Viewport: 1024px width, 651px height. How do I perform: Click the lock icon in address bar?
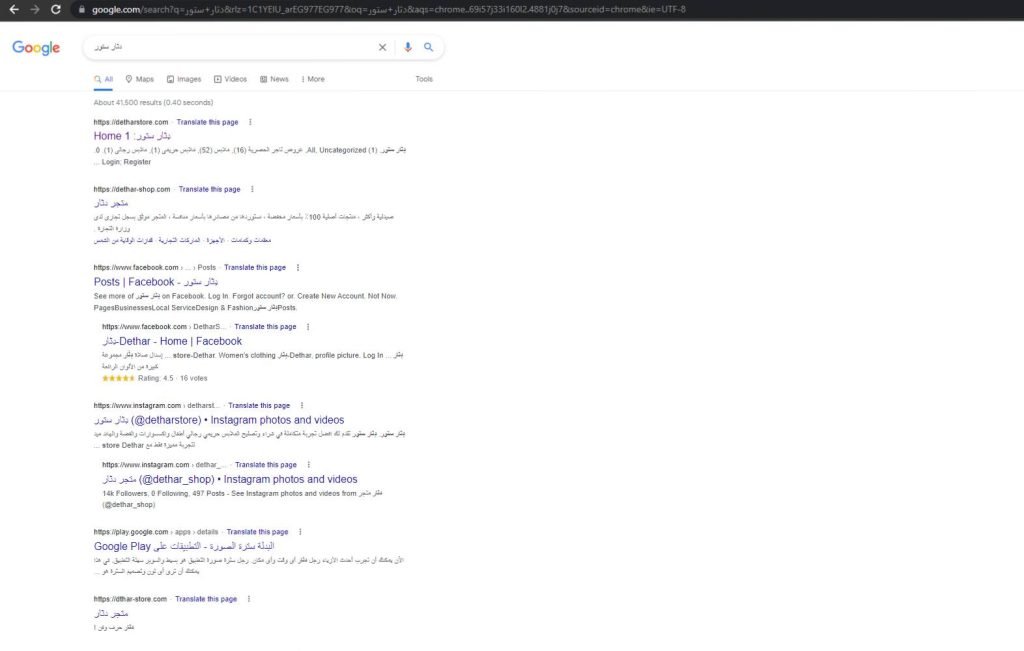pyautogui.click(x=82, y=10)
